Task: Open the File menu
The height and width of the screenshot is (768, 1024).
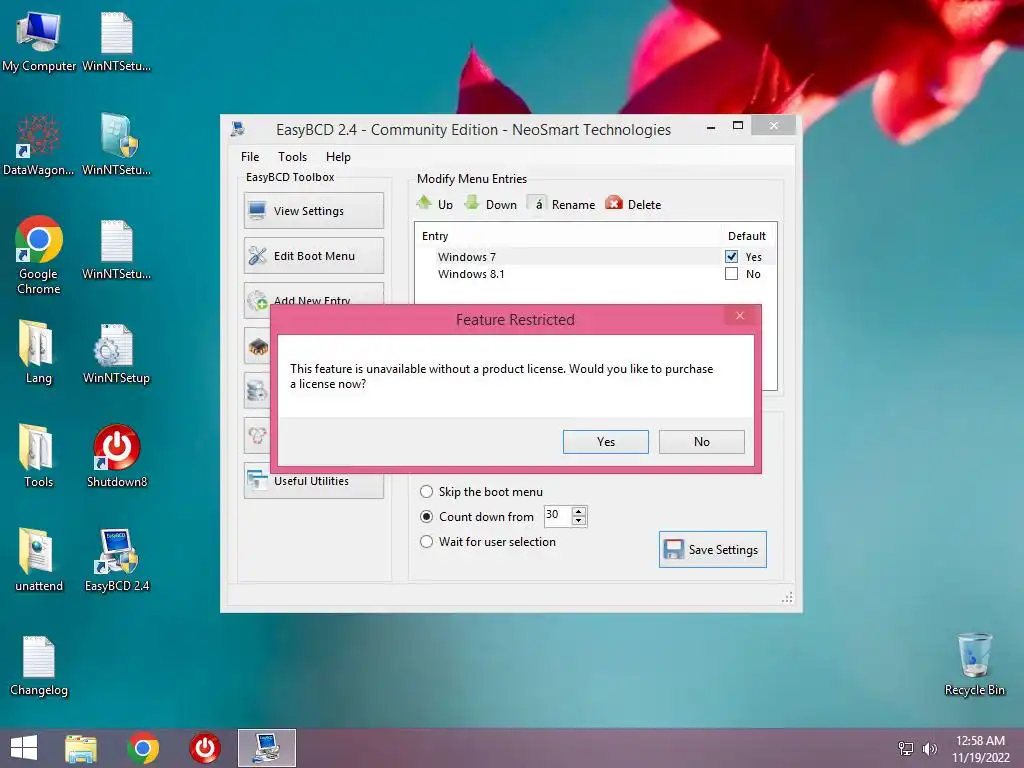Action: tap(249, 157)
